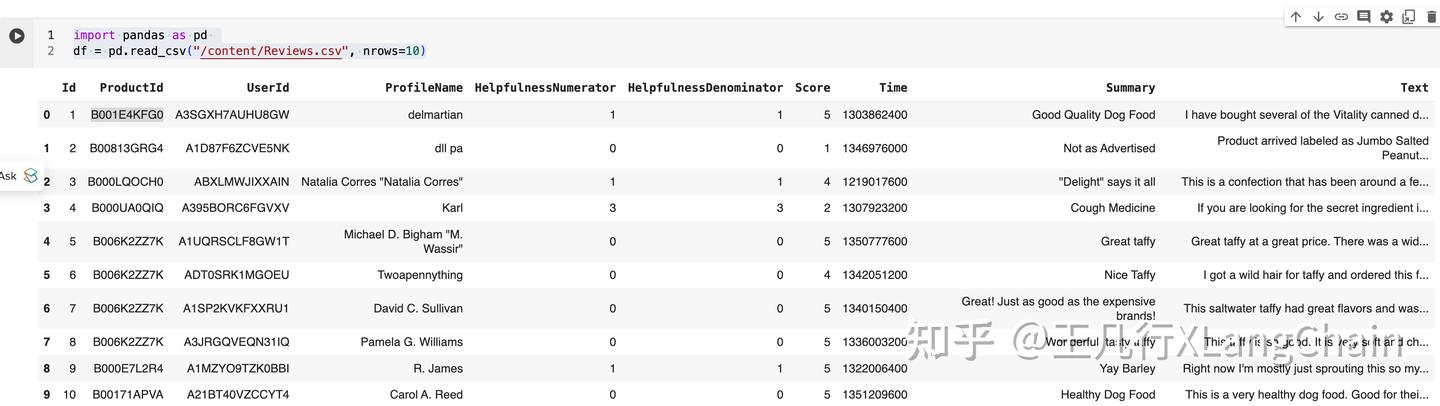The width and height of the screenshot is (1440, 406).
Task: Copy link to this cell
Action: (x=1341, y=17)
